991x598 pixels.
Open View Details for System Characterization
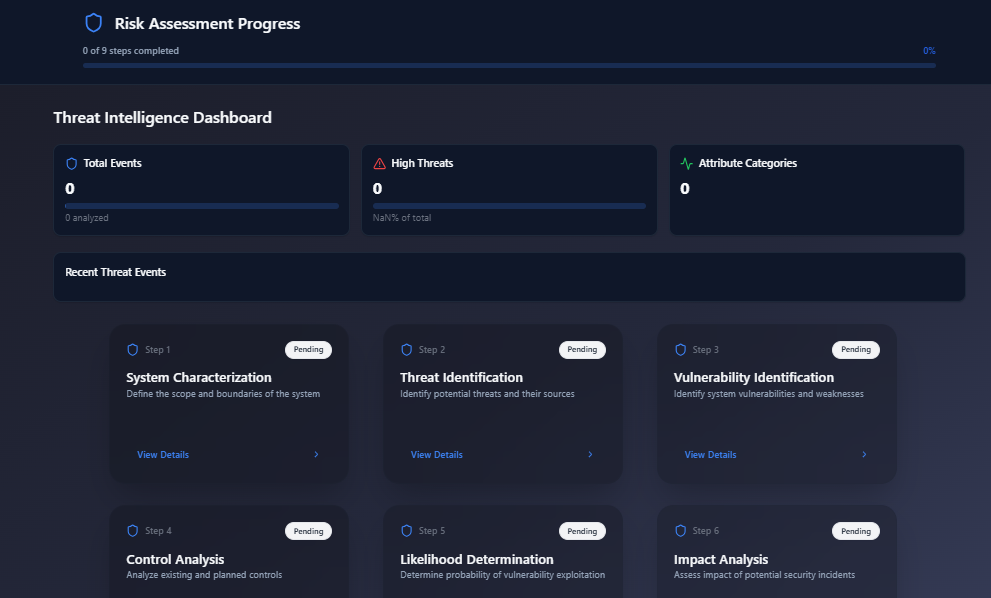[163, 455]
